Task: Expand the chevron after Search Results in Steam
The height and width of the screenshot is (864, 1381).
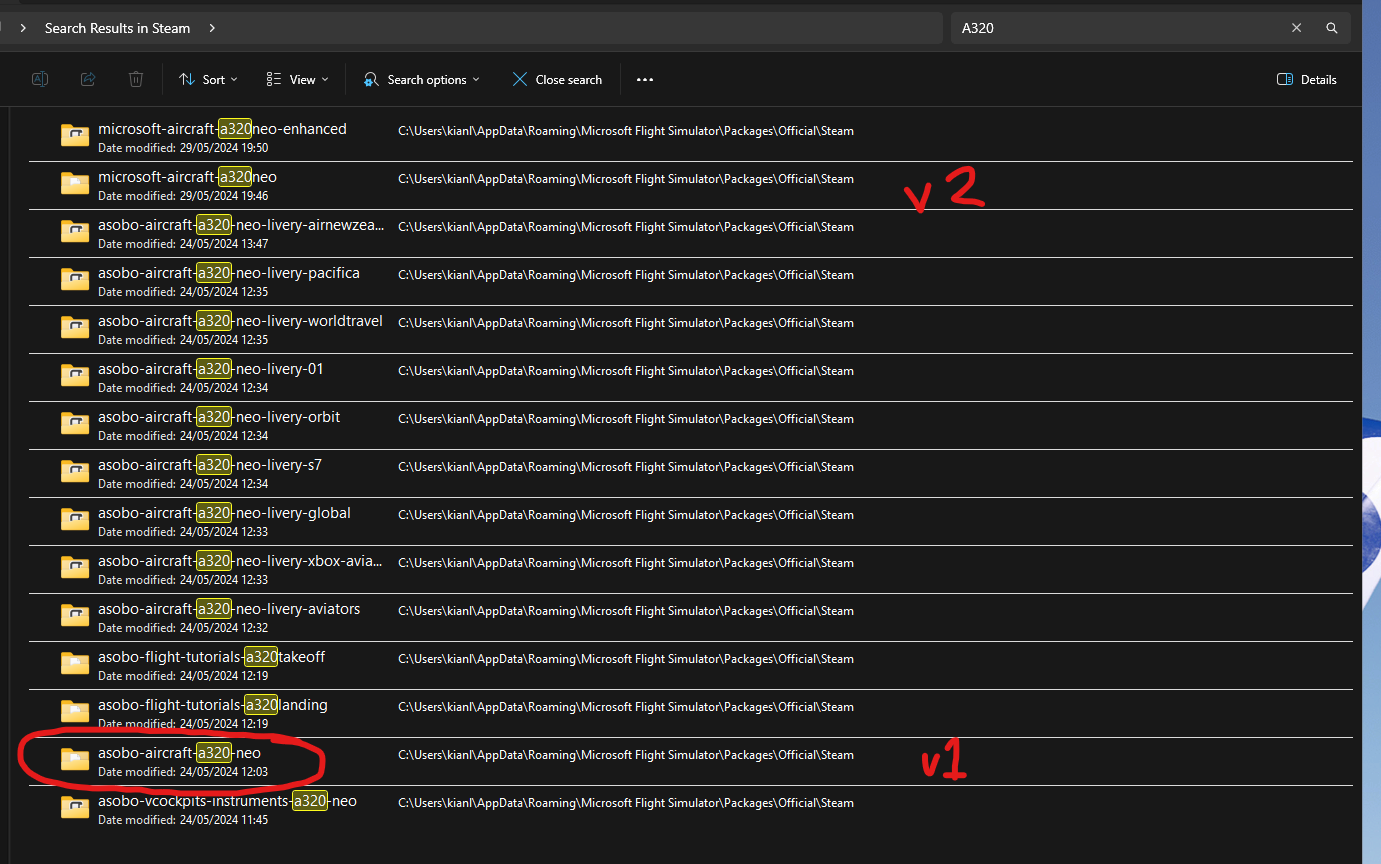Action: tap(212, 28)
